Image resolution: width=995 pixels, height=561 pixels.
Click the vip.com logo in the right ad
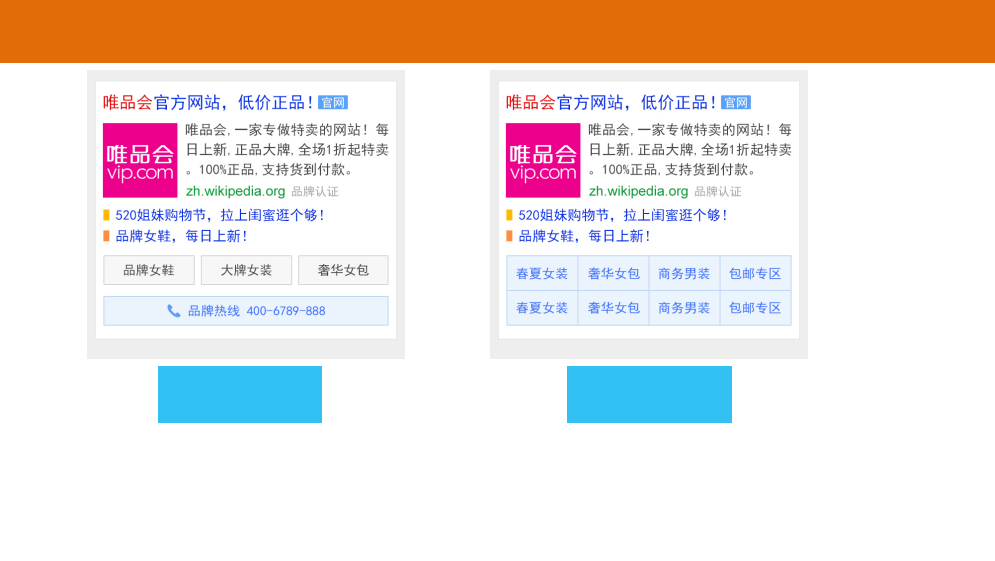(x=543, y=160)
